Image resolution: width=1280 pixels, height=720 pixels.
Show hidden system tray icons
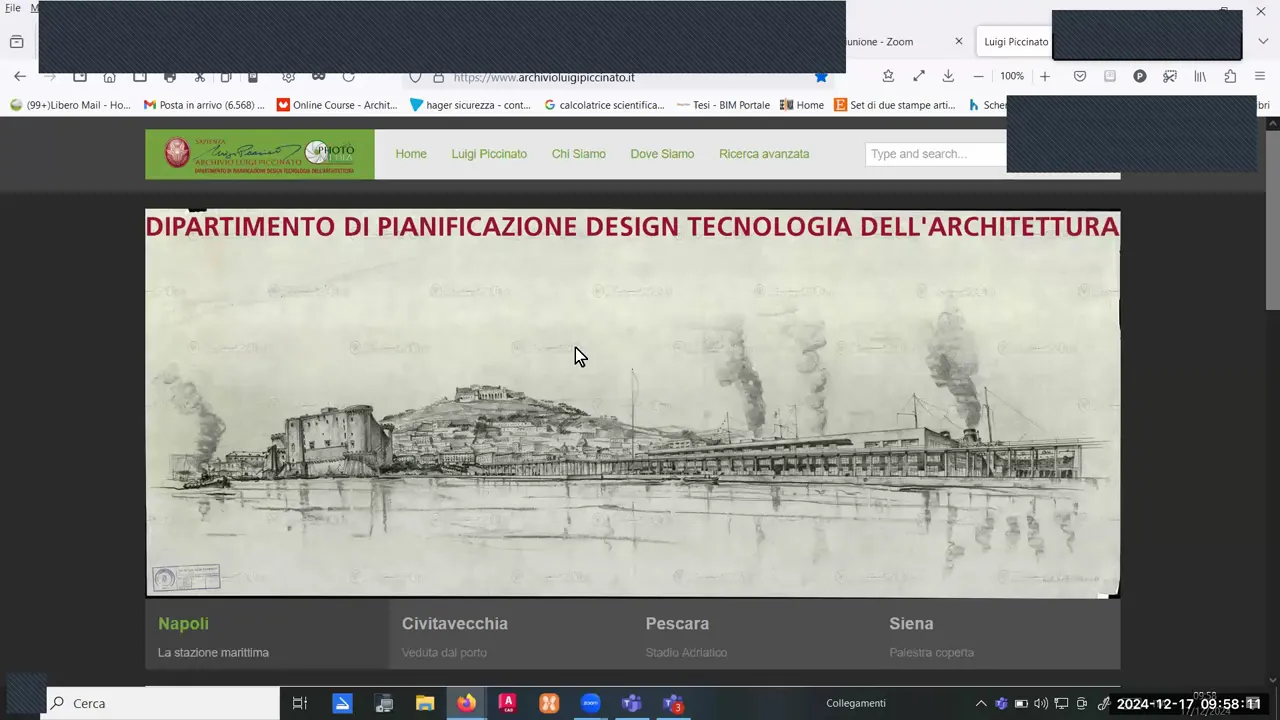981,703
